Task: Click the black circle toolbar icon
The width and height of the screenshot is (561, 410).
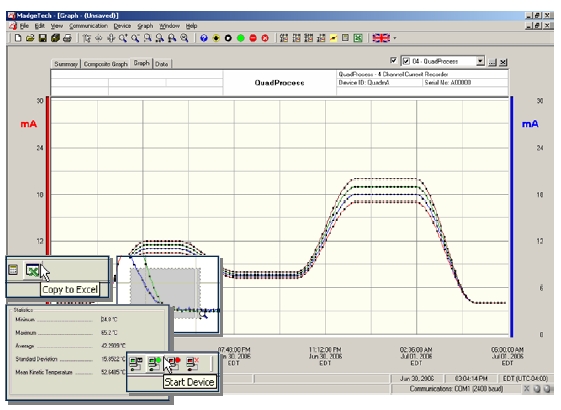Action: (228, 38)
